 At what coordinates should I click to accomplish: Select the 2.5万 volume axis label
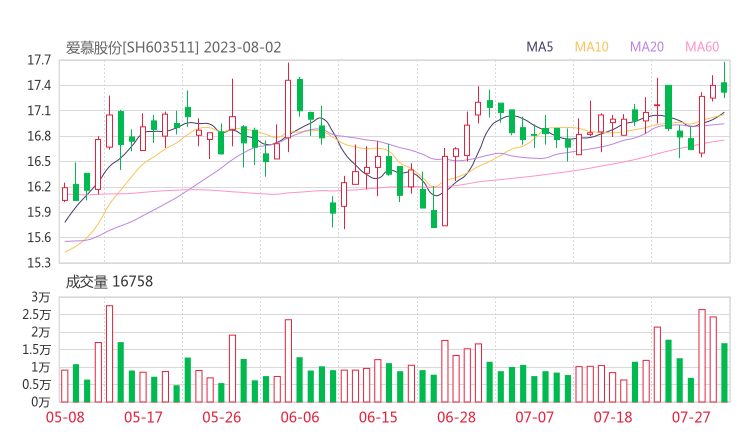pyautogui.click(x=36, y=314)
